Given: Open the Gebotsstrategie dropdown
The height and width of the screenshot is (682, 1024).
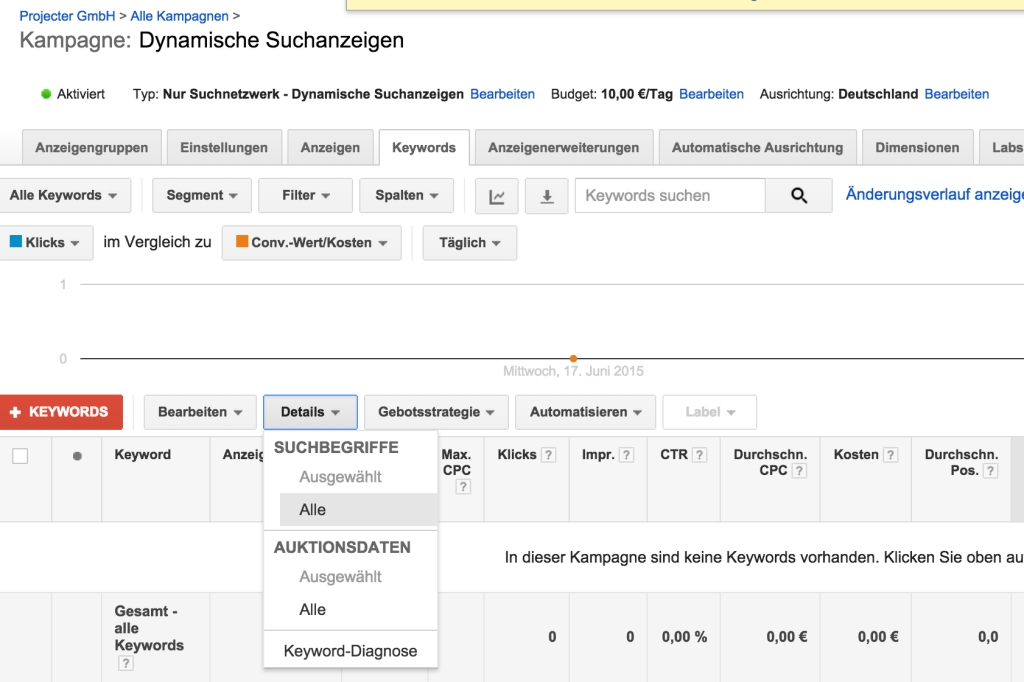Looking at the screenshot, I should [436, 412].
